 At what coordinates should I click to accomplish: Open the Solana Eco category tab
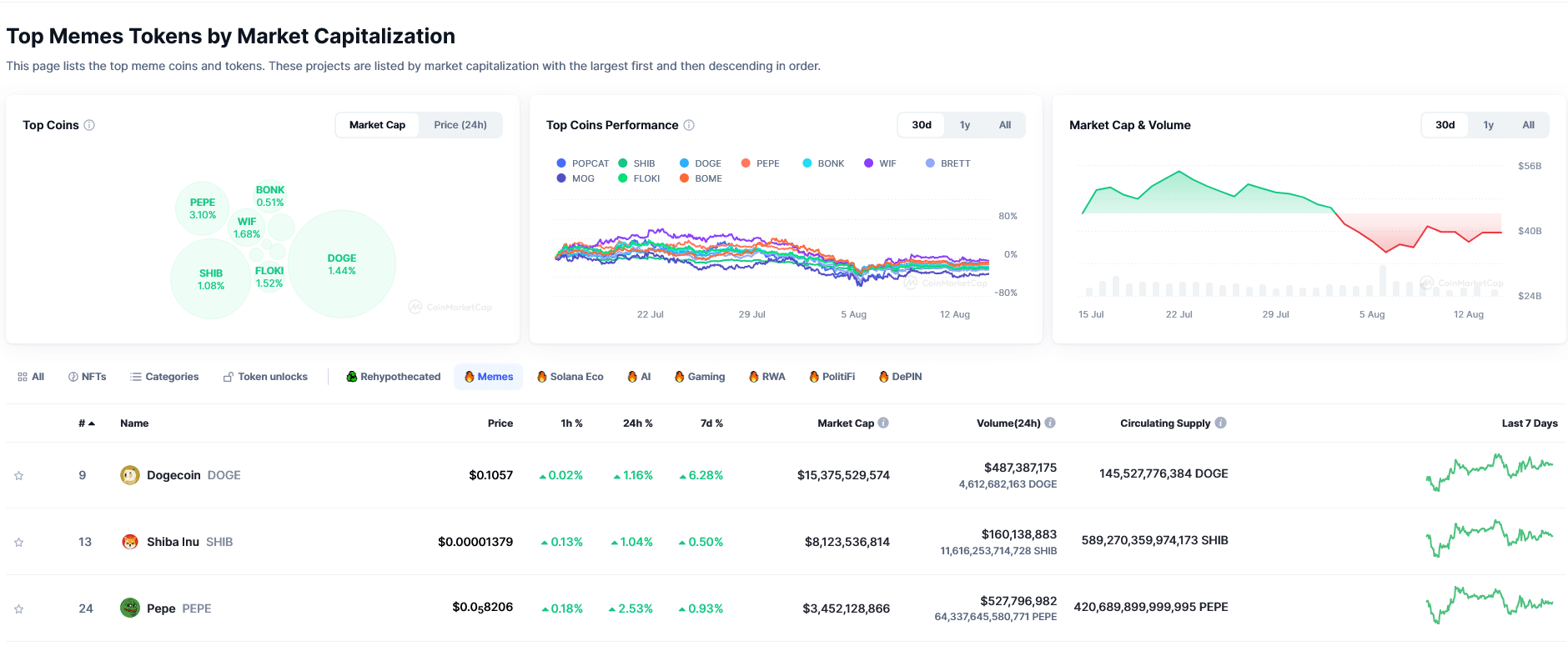pos(570,377)
